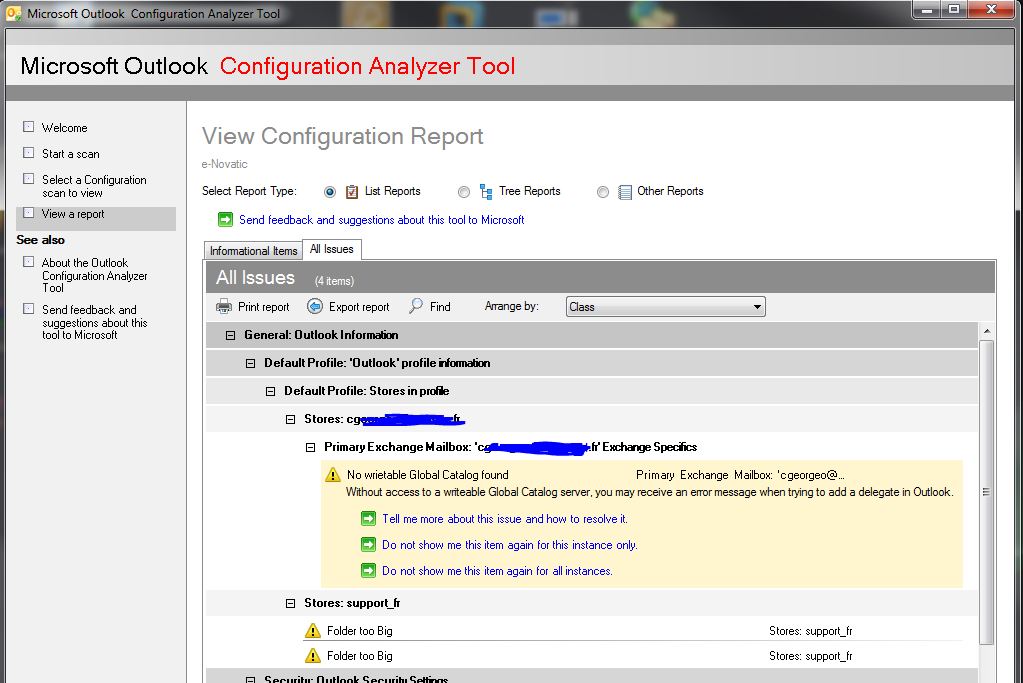This screenshot has height=683, width=1023.
Task: Click 'Primary Exchange Mailbox: cgeorgeo@...' column text
Action: 741,475
